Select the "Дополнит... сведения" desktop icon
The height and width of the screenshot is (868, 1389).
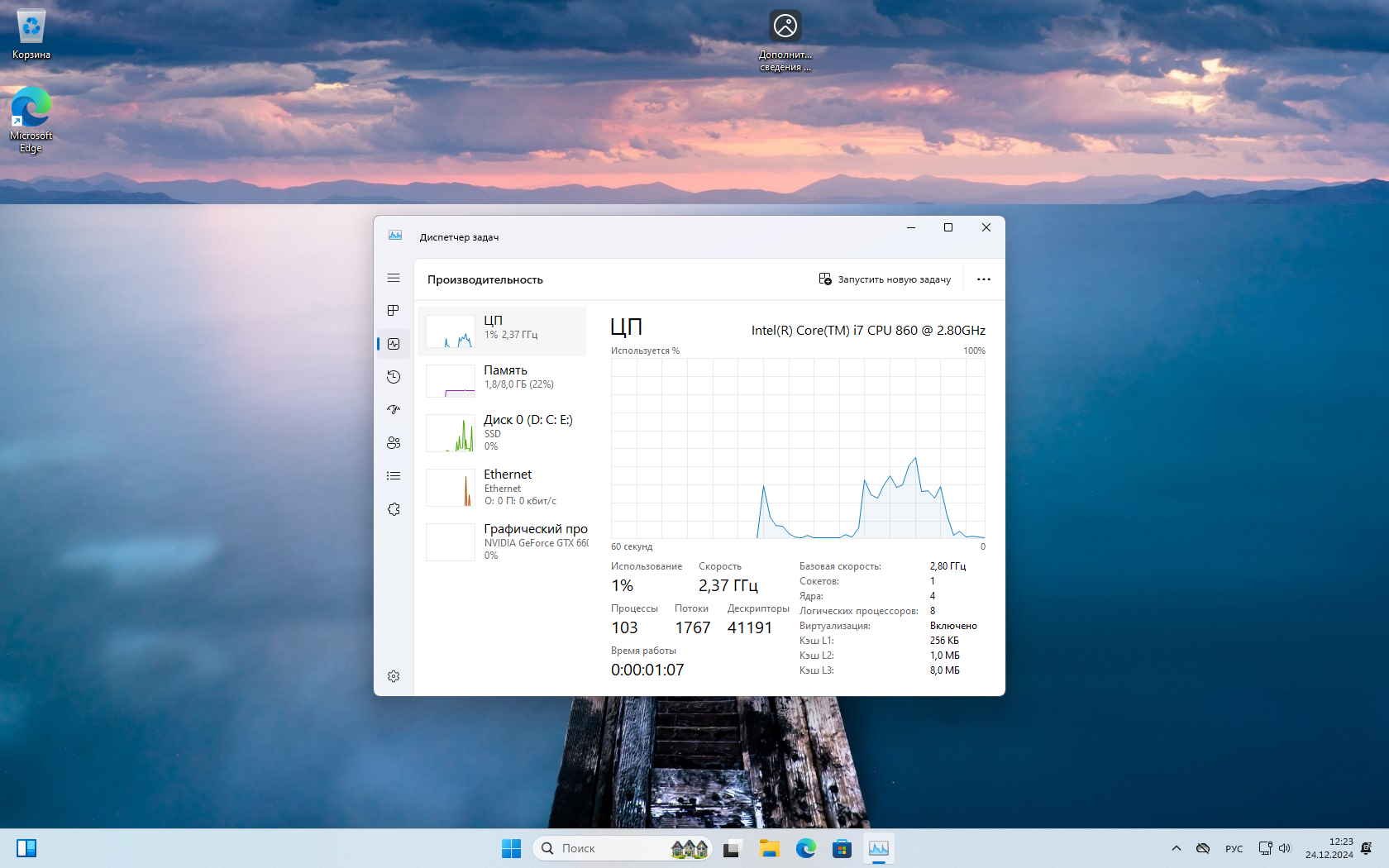click(785, 41)
